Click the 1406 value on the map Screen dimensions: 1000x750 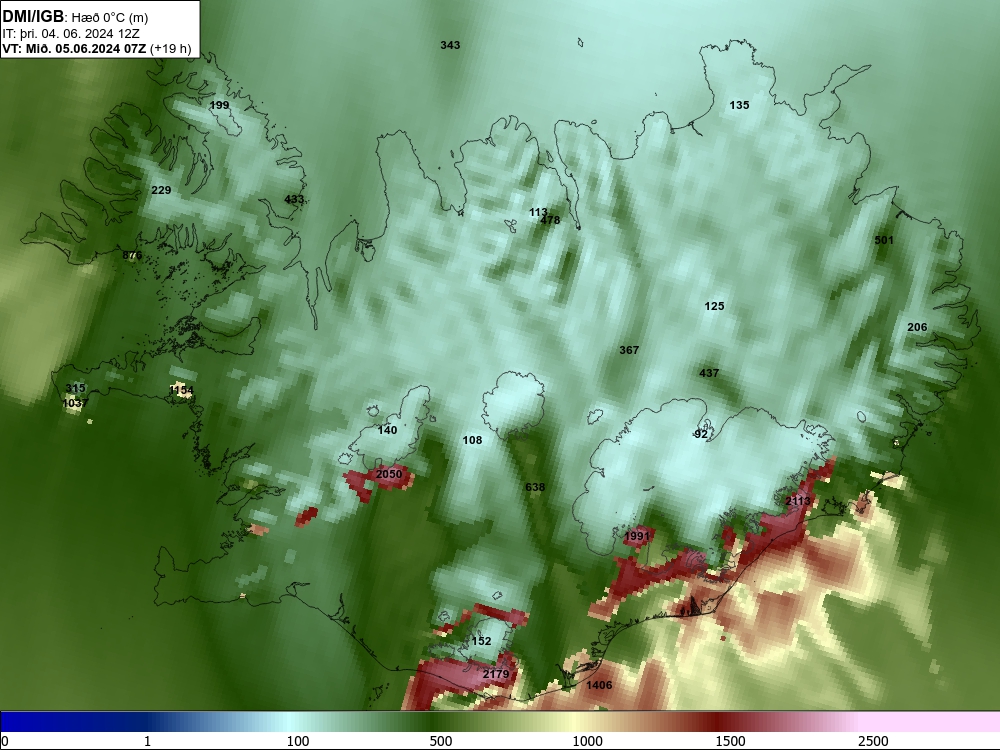tap(599, 685)
